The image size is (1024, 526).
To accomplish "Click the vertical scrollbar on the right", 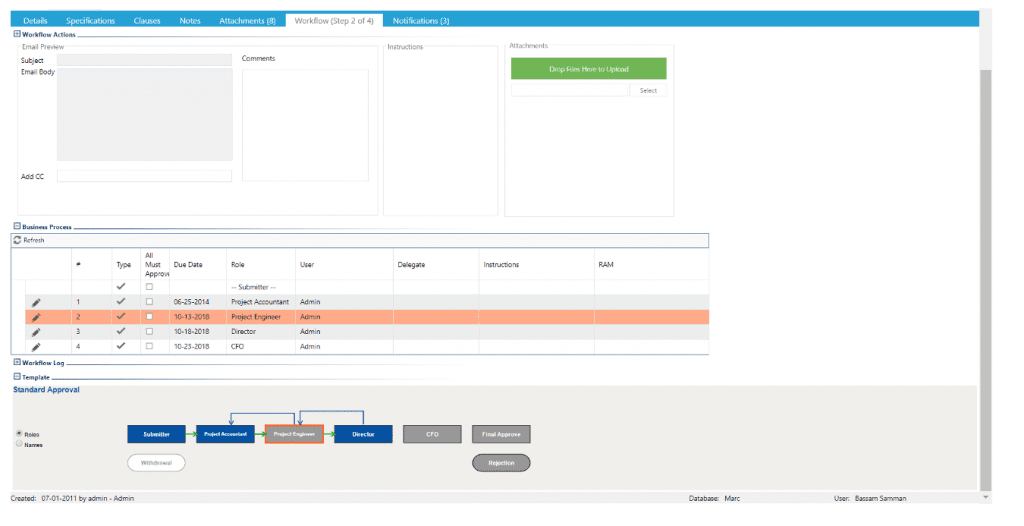I will point(985,278).
